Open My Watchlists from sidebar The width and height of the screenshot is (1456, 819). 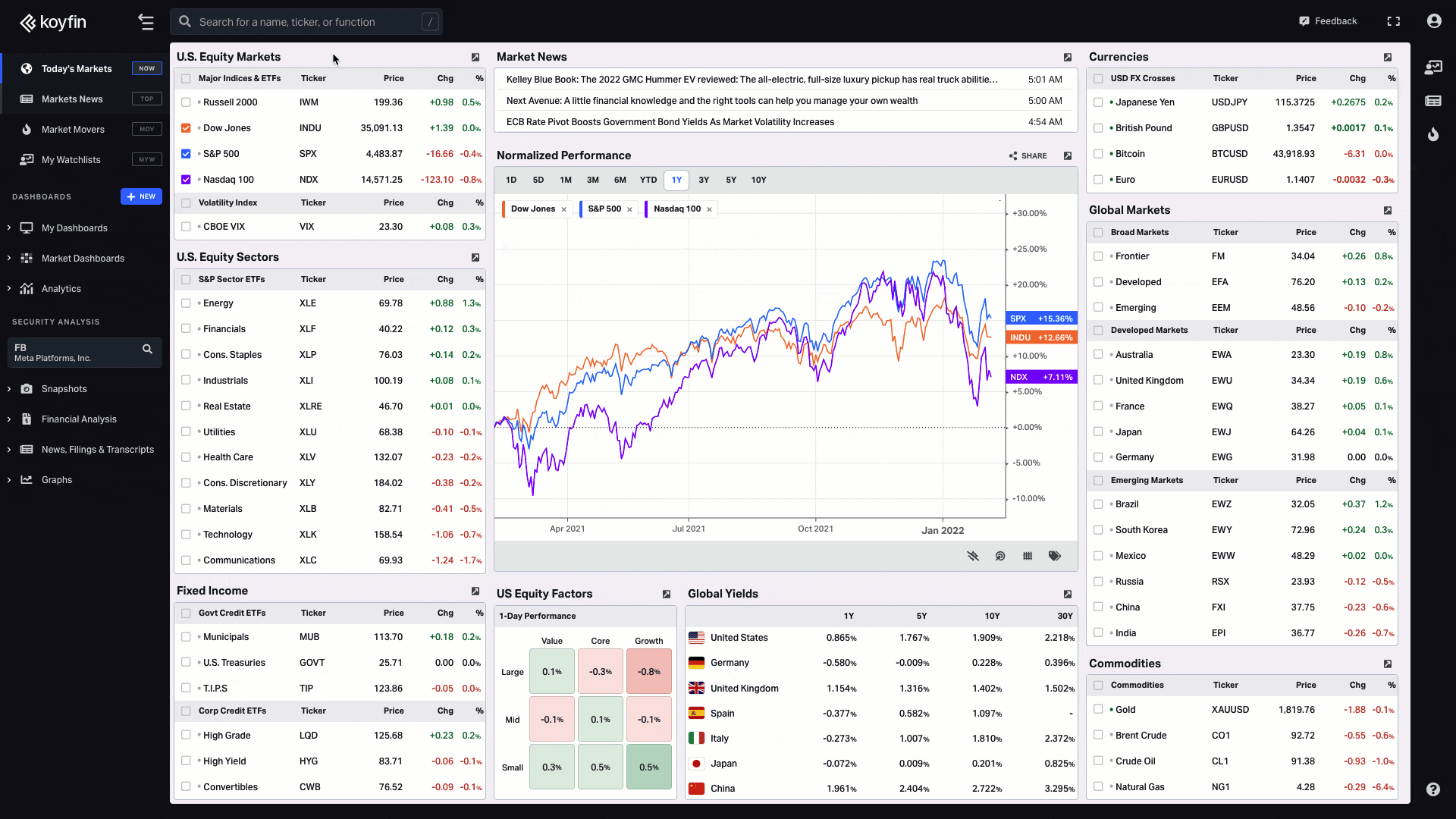pyautogui.click(x=70, y=159)
